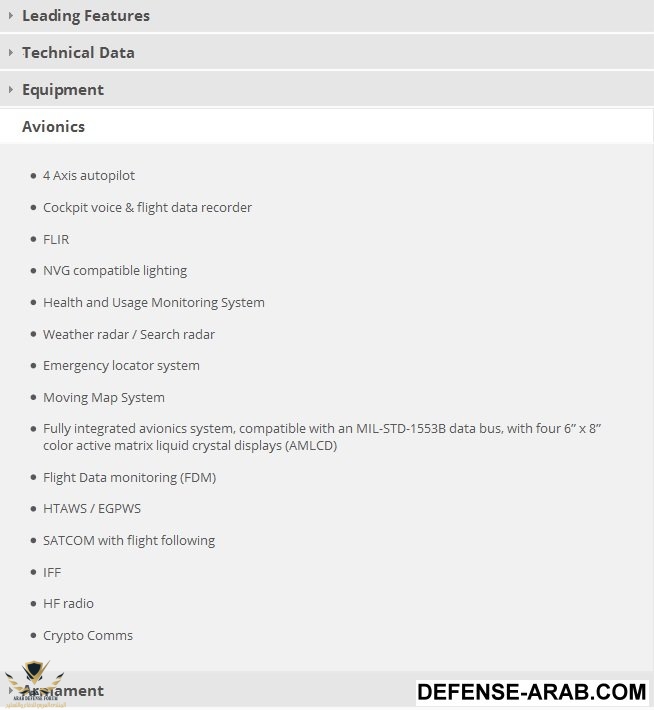The width and height of the screenshot is (654, 710).
Task: Click the arrow icon beside Technical Data
Action: pos(11,52)
